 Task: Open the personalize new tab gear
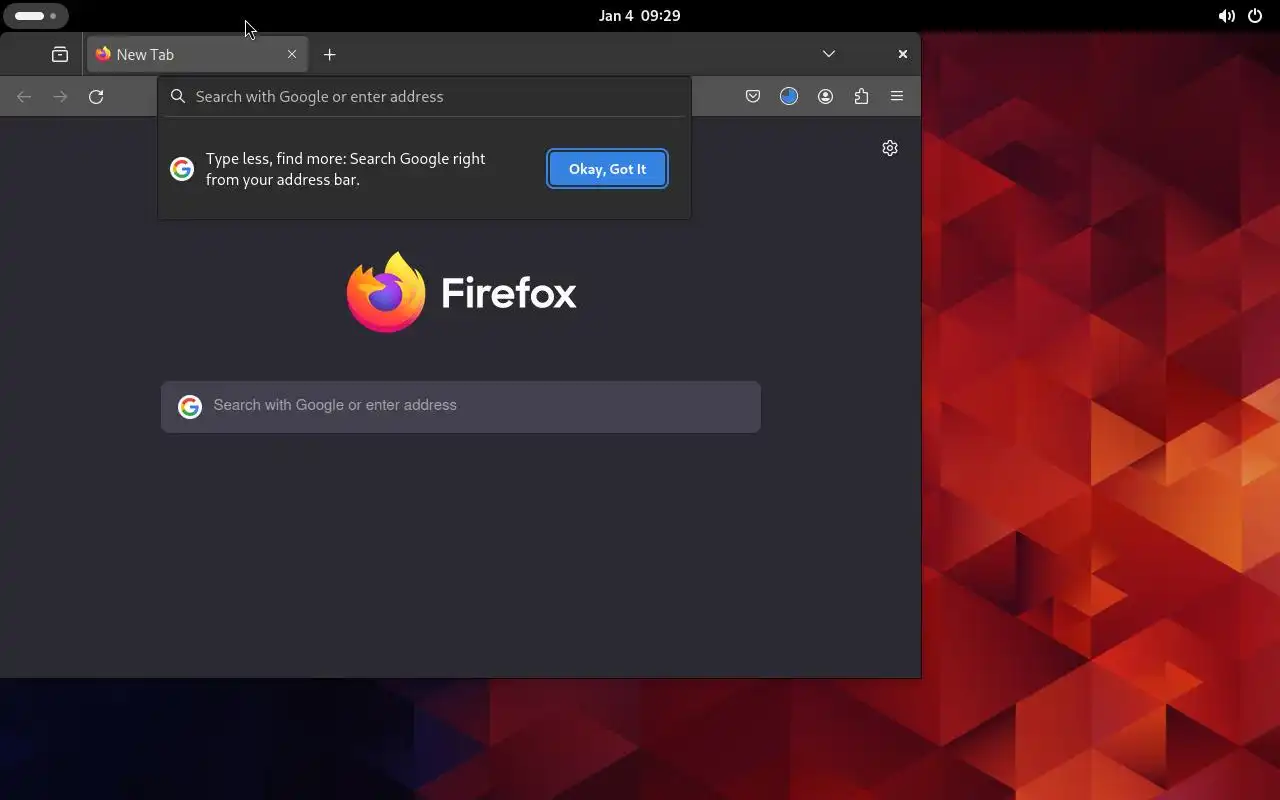[890, 148]
